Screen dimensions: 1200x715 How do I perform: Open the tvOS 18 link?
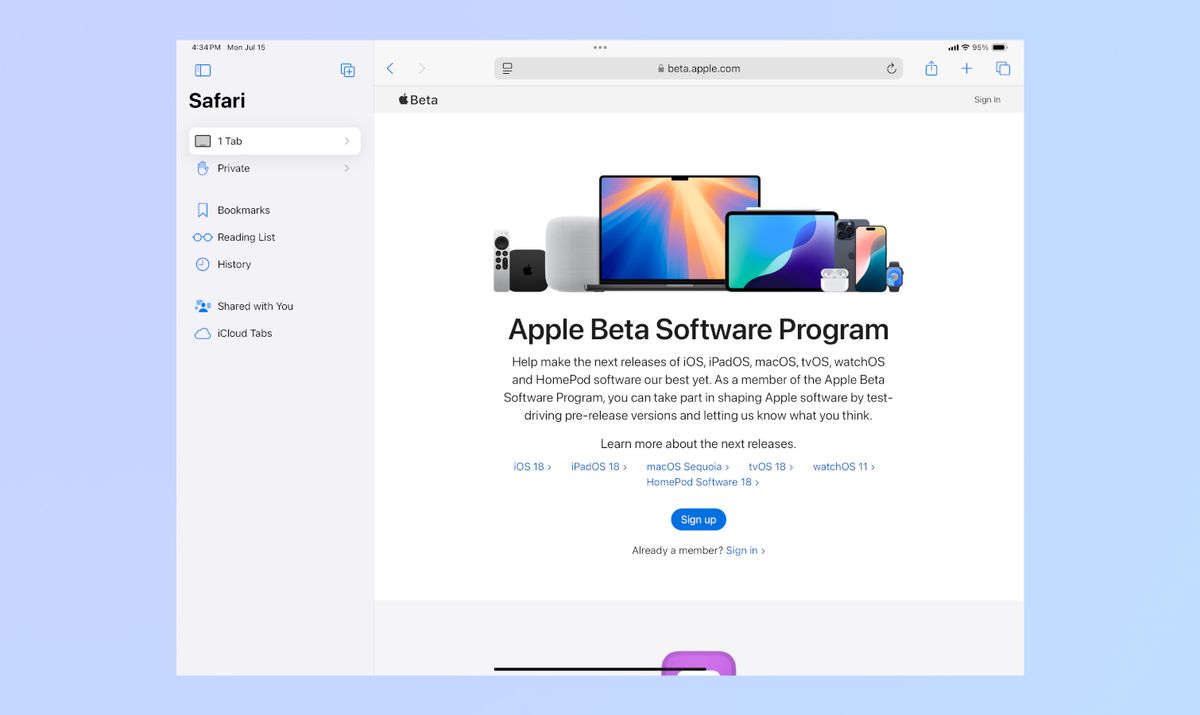[771, 467]
